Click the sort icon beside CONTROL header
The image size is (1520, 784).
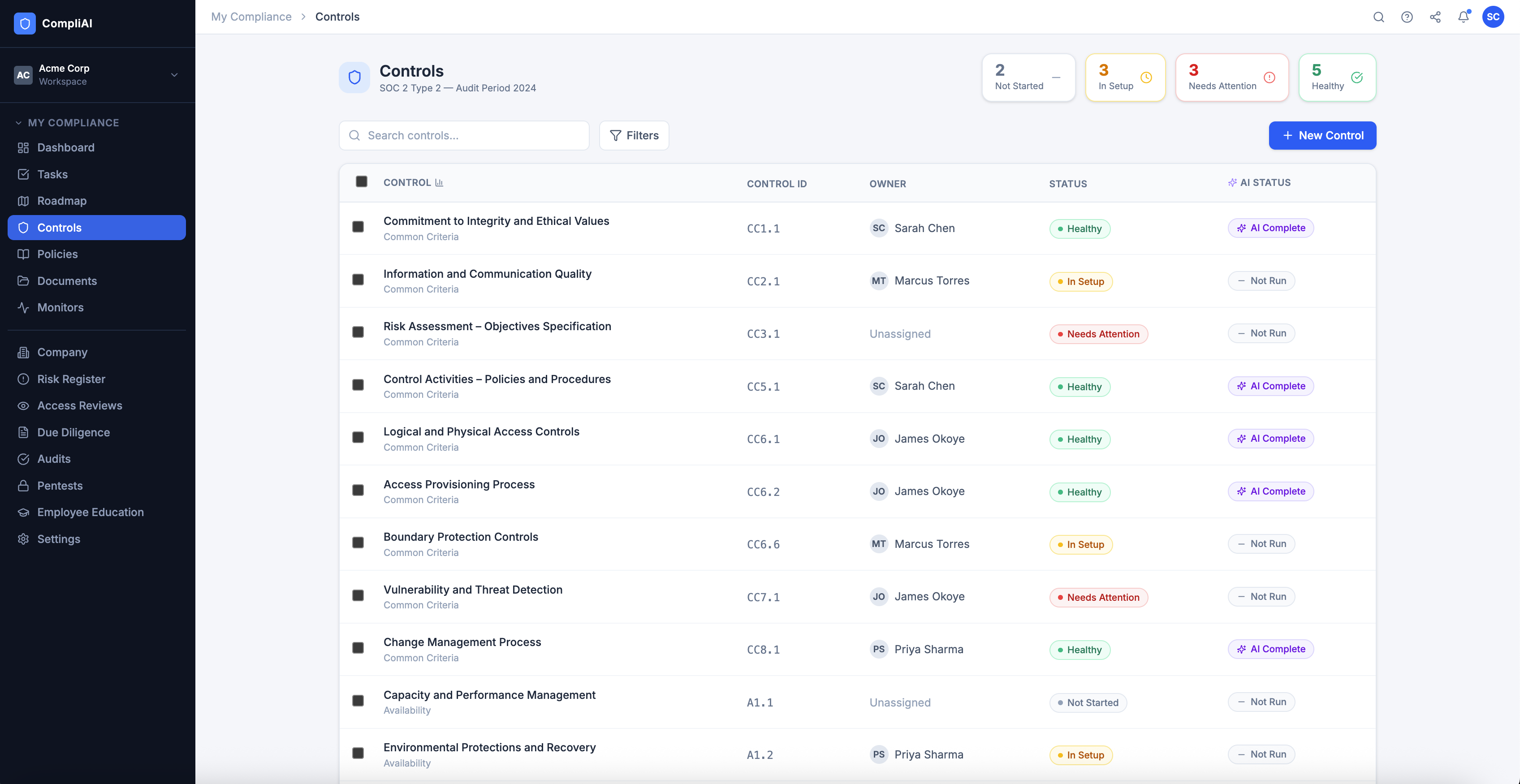point(439,183)
